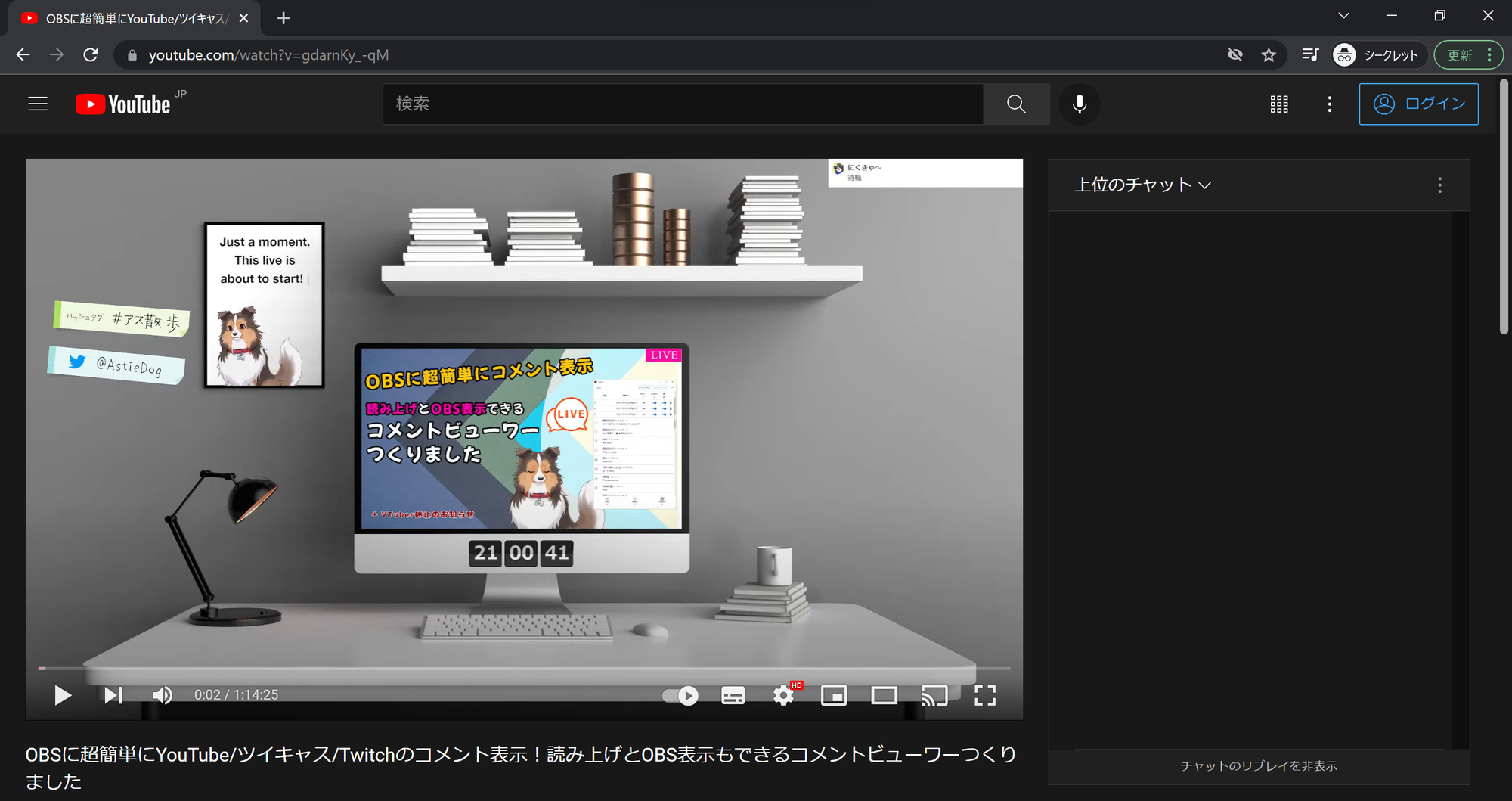
Task: Open YouTube settings three-dot menu
Action: 1329,104
